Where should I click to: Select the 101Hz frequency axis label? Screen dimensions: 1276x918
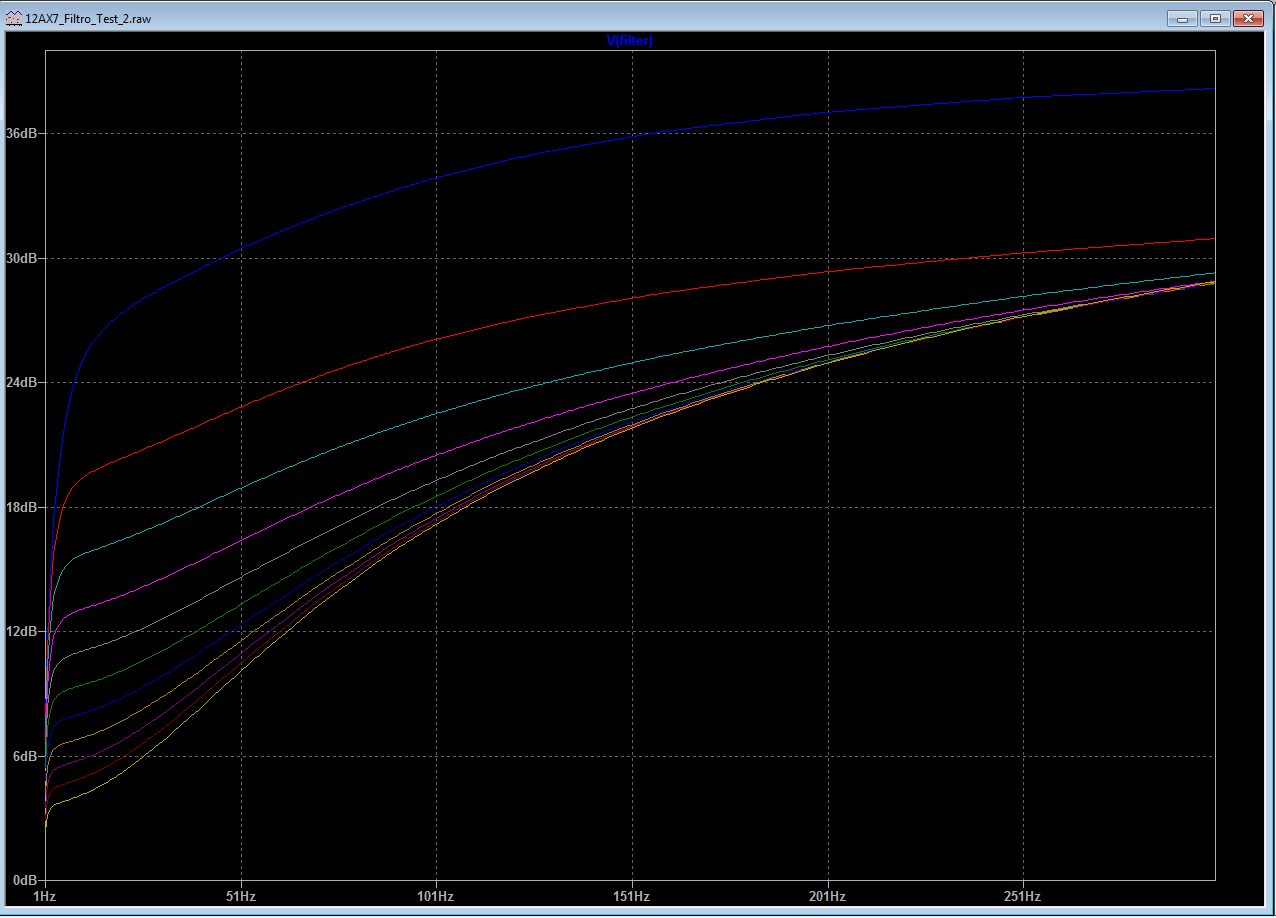436,895
